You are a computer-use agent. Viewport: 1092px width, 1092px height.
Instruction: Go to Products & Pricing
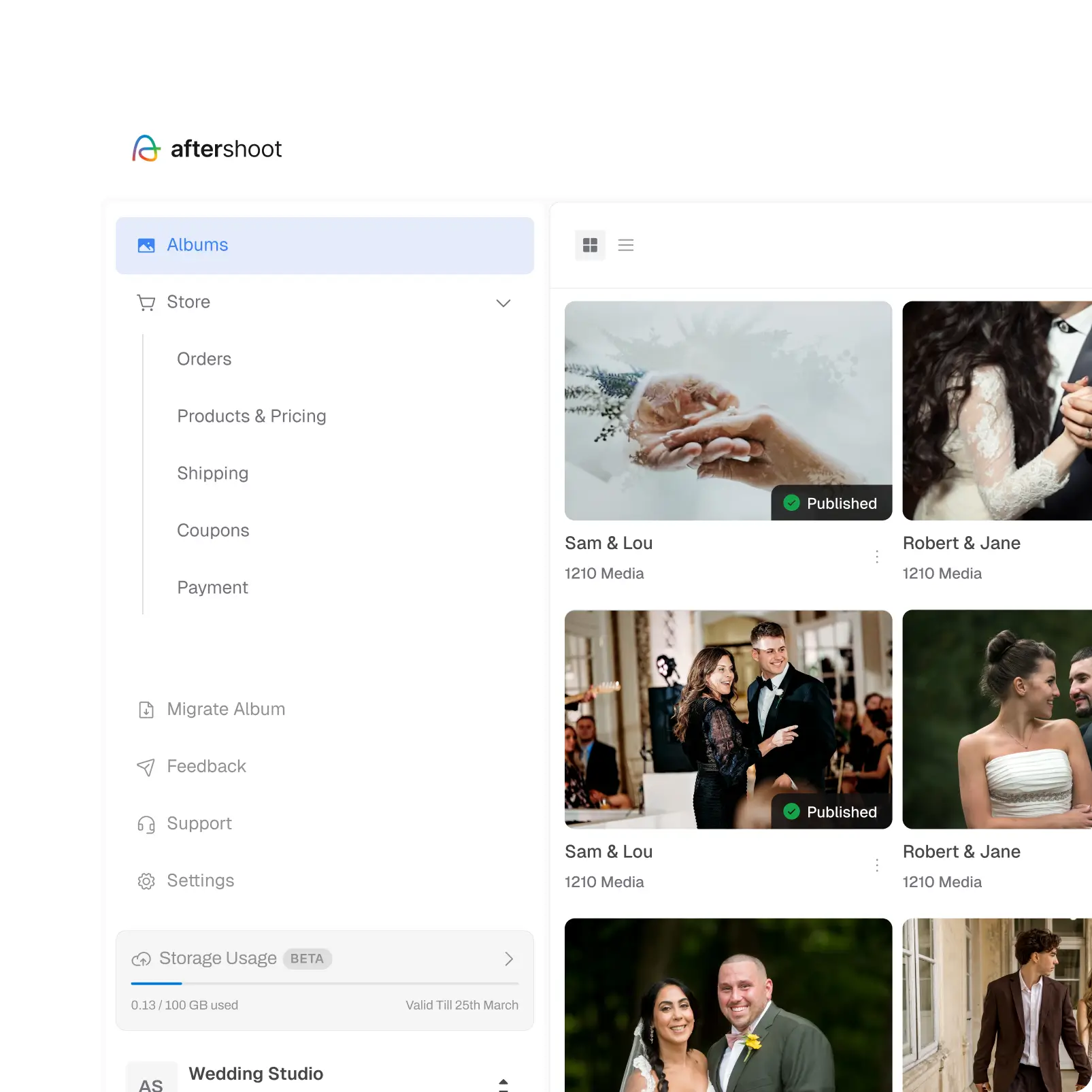(x=251, y=416)
